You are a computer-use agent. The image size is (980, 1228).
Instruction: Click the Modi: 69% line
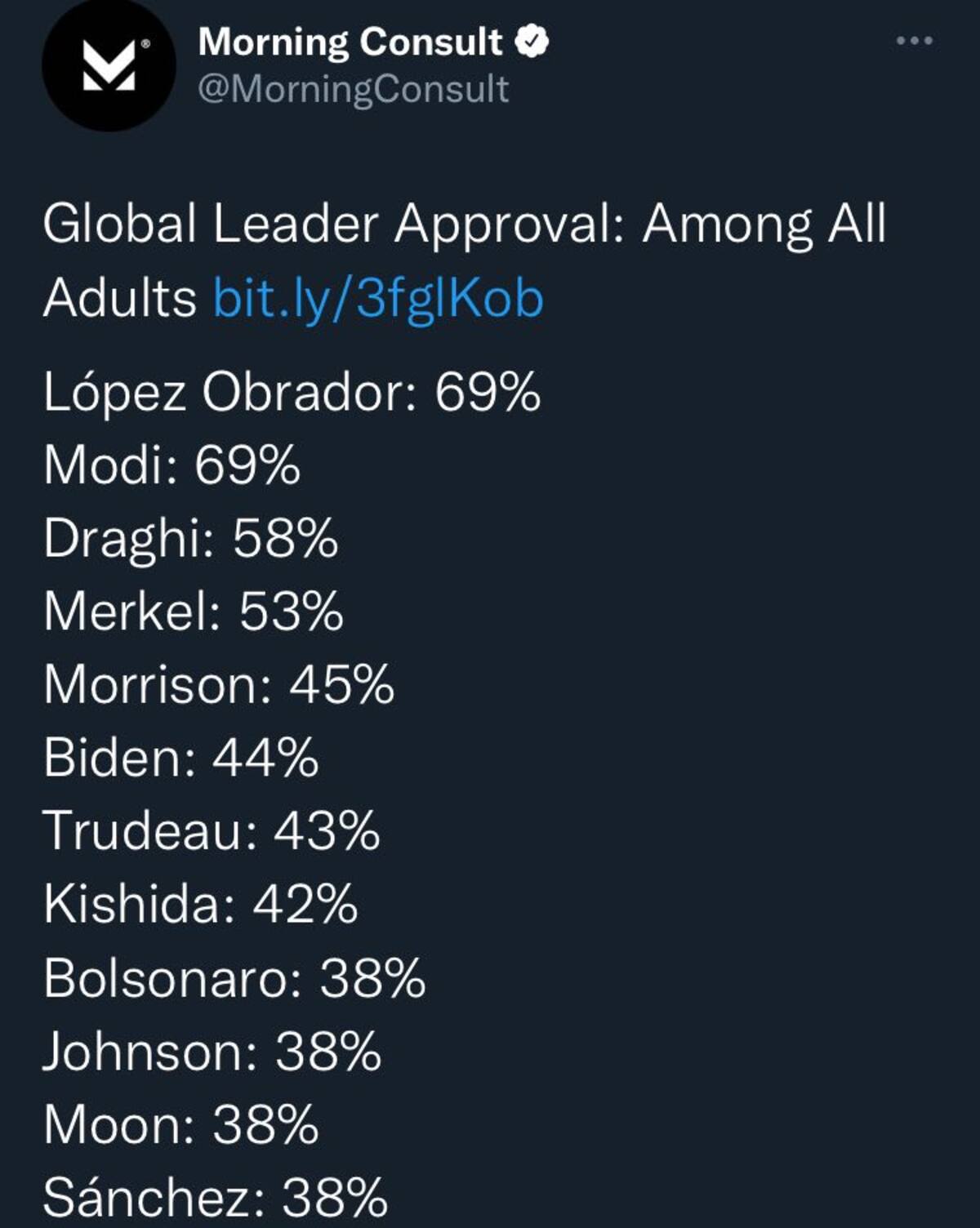click(171, 465)
